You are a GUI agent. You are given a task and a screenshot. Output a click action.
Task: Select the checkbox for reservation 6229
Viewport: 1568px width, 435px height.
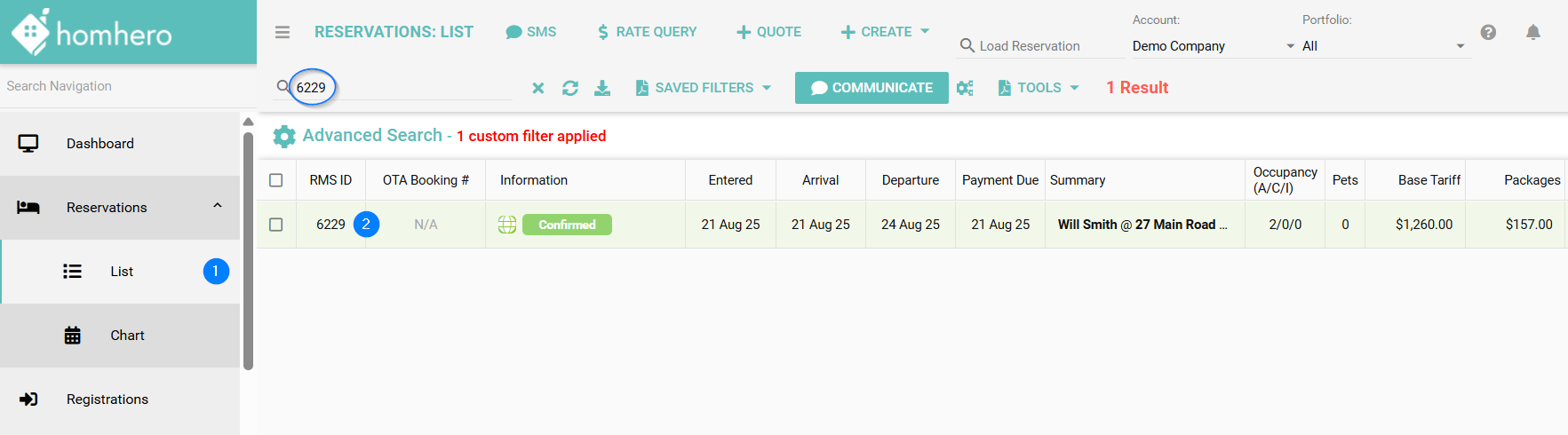(276, 225)
